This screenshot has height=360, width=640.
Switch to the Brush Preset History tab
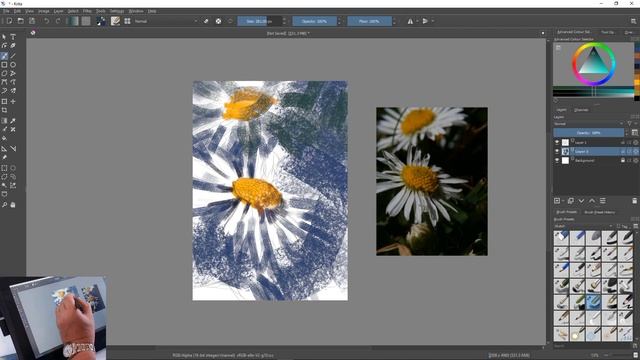point(599,212)
